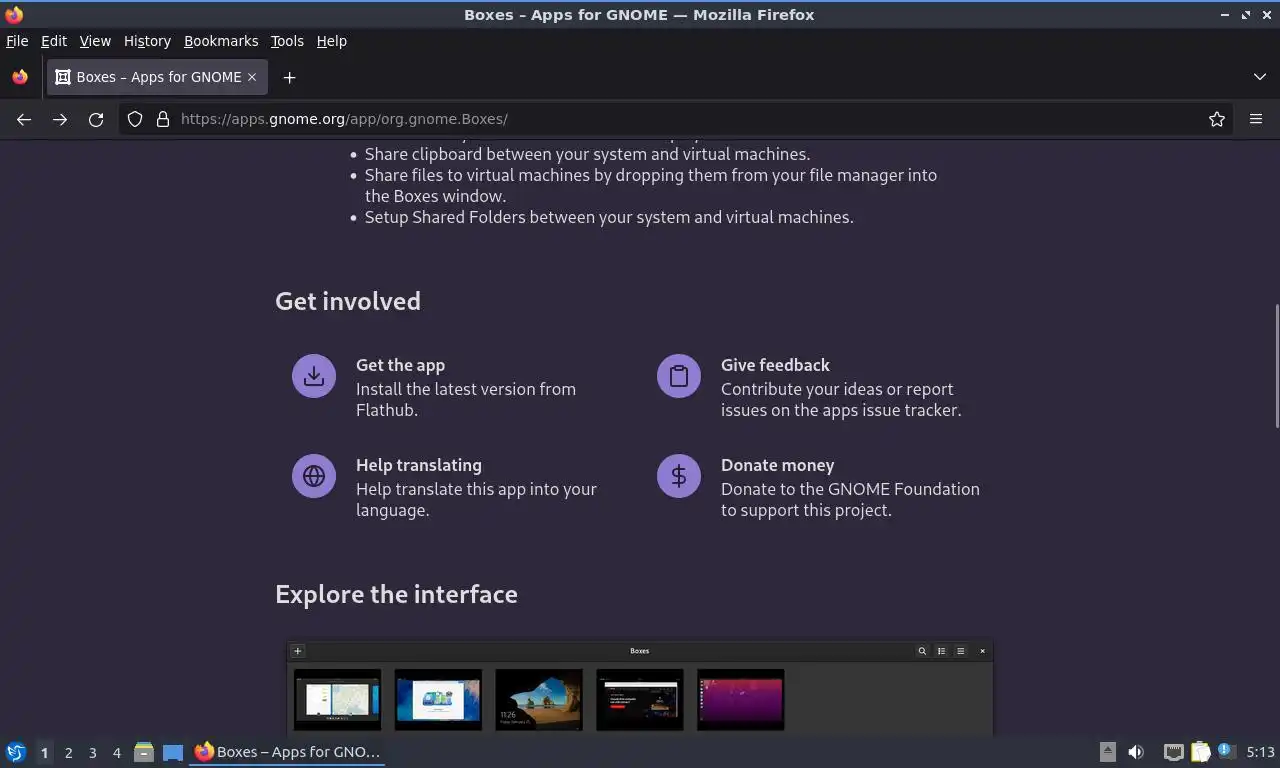Expand the list all tabs chevron

point(1259,77)
